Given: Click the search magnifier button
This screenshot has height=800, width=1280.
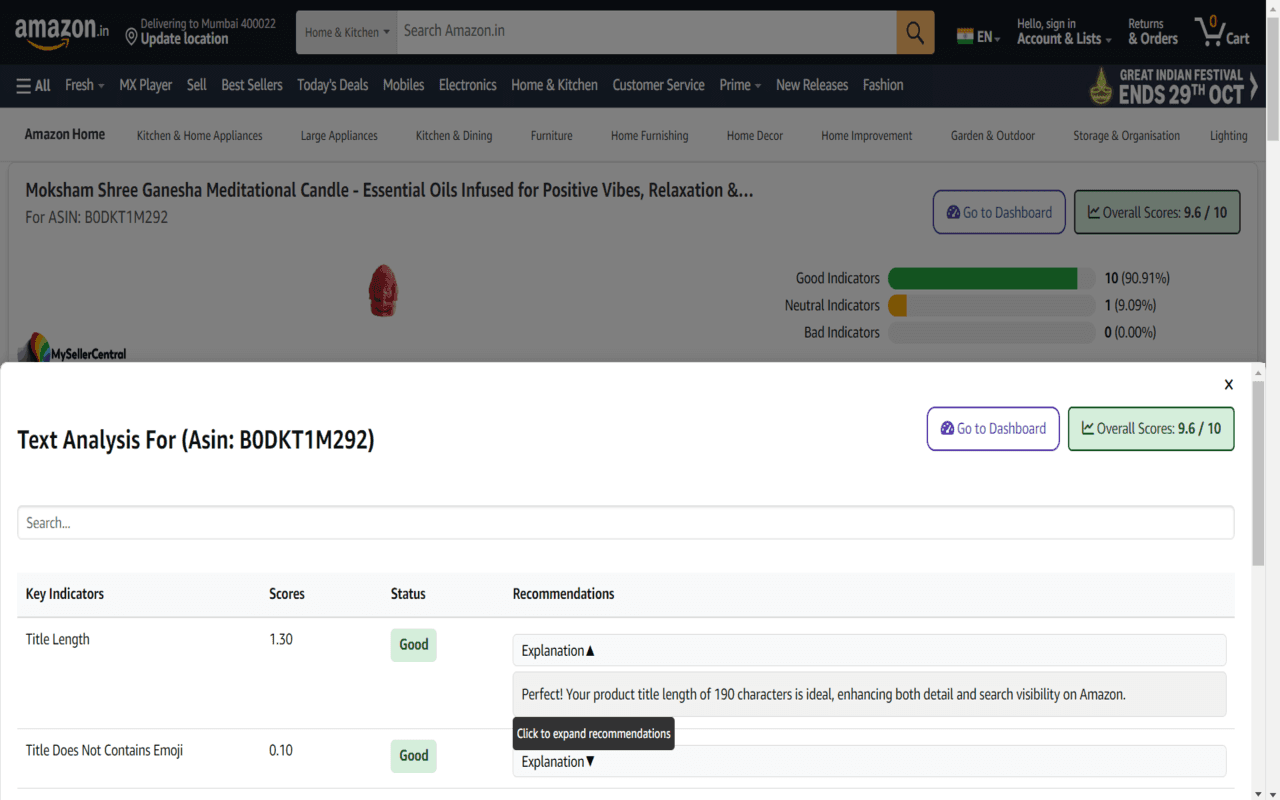Looking at the screenshot, I should pos(915,32).
